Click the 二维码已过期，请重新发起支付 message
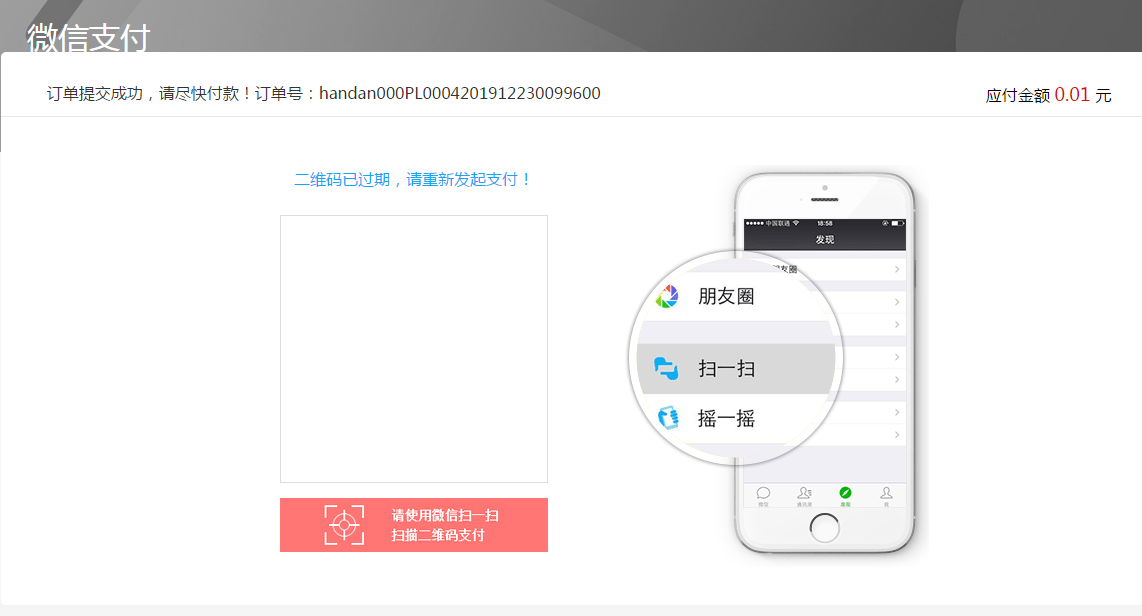Screen dimensions: 1142x616 [414, 180]
